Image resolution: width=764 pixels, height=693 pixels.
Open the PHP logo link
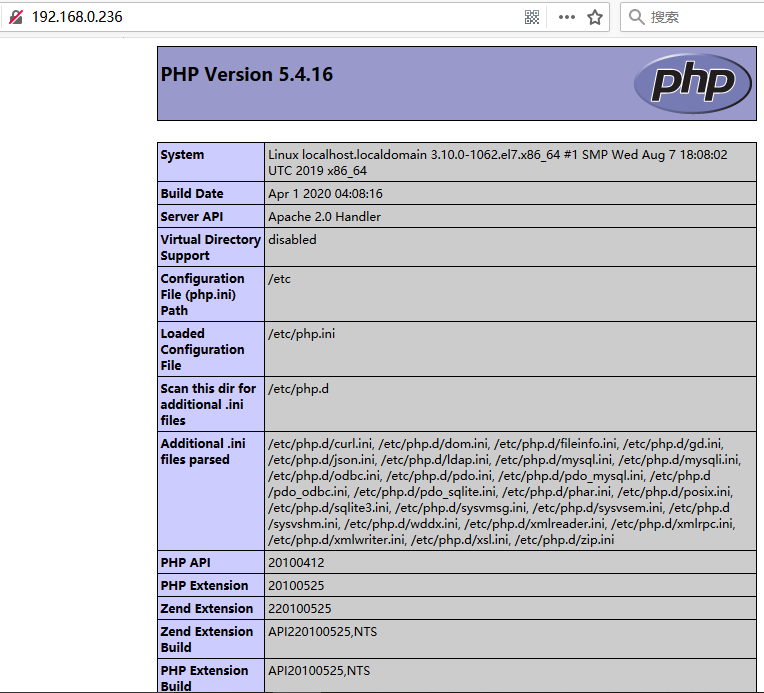pyautogui.click(x=692, y=83)
